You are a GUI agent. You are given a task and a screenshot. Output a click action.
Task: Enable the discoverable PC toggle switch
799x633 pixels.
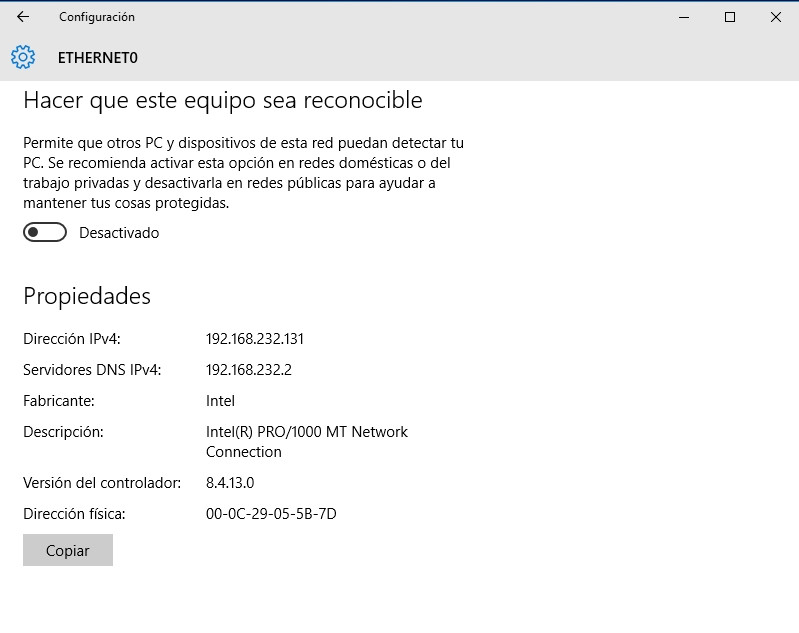(x=45, y=233)
